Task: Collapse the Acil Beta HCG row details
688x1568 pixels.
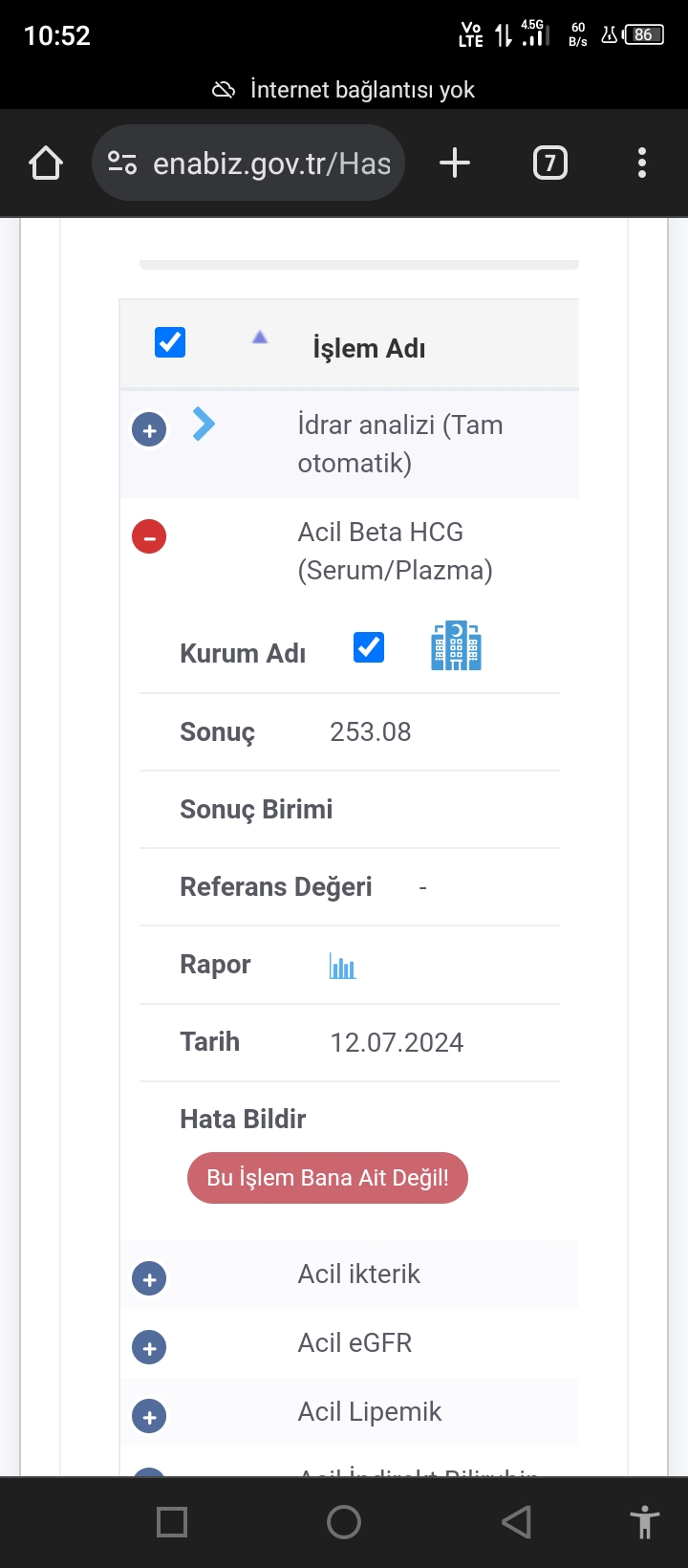Action: (149, 536)
